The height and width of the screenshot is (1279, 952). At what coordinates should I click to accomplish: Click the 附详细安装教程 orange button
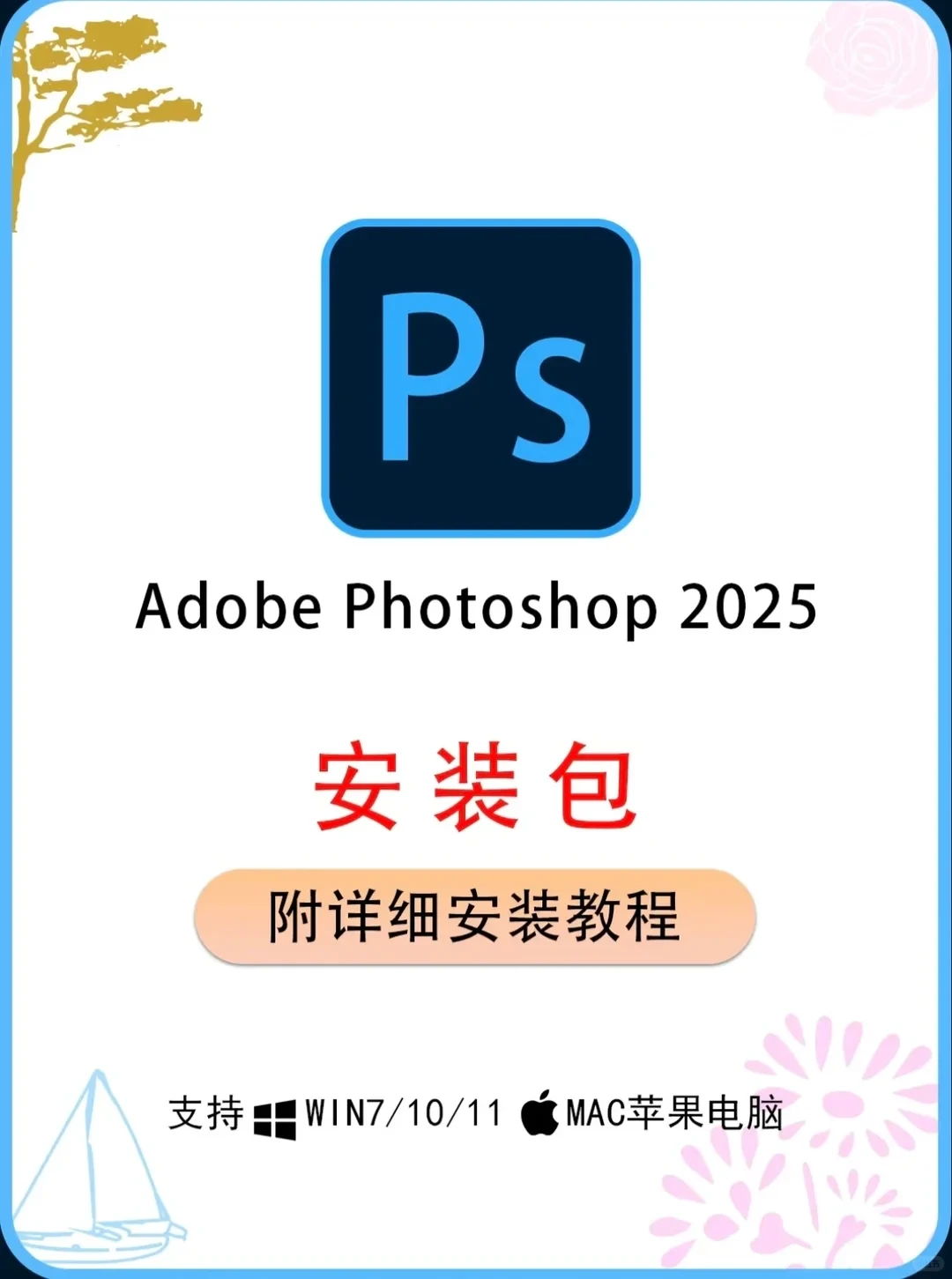475,917
